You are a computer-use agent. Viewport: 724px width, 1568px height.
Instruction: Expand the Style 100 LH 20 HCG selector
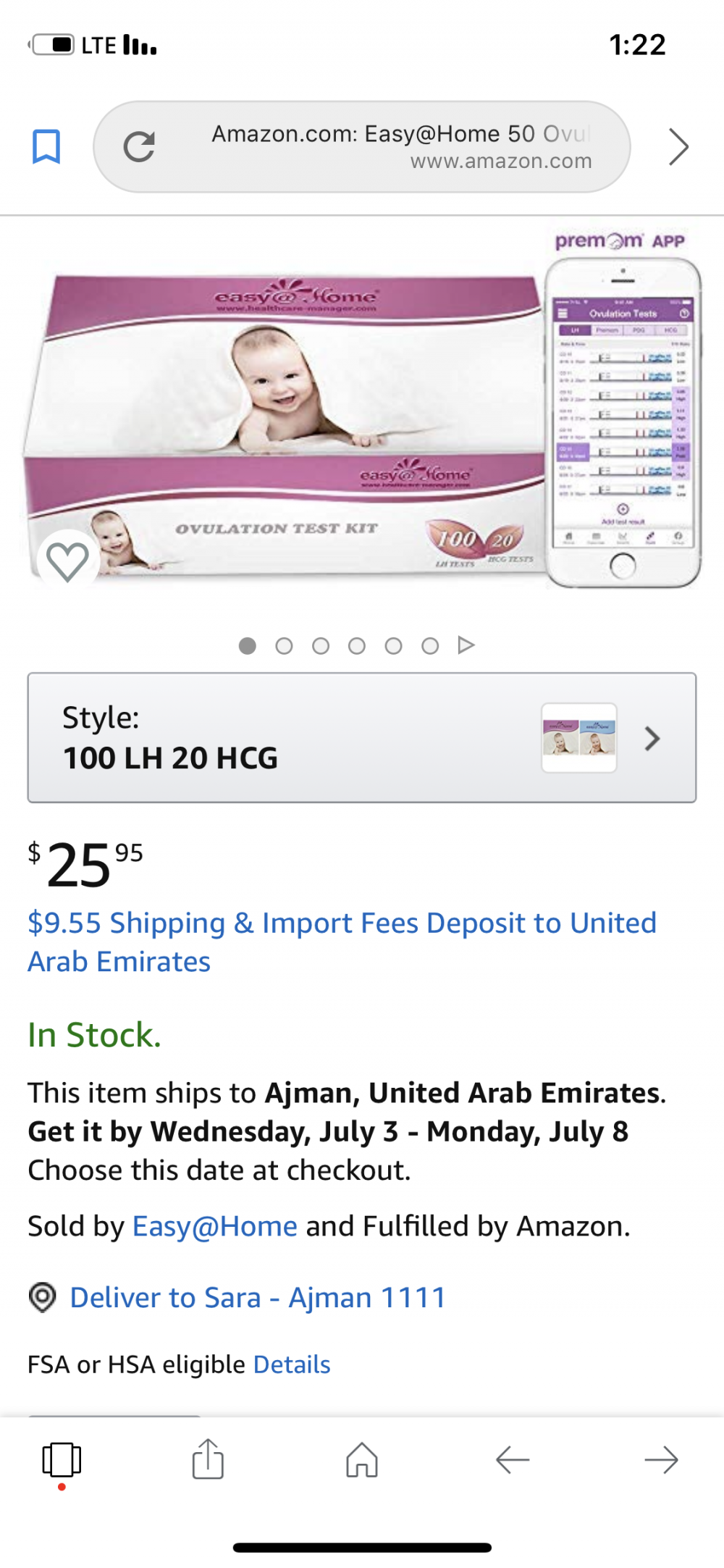pyautogui.click(x=290, y=737)
